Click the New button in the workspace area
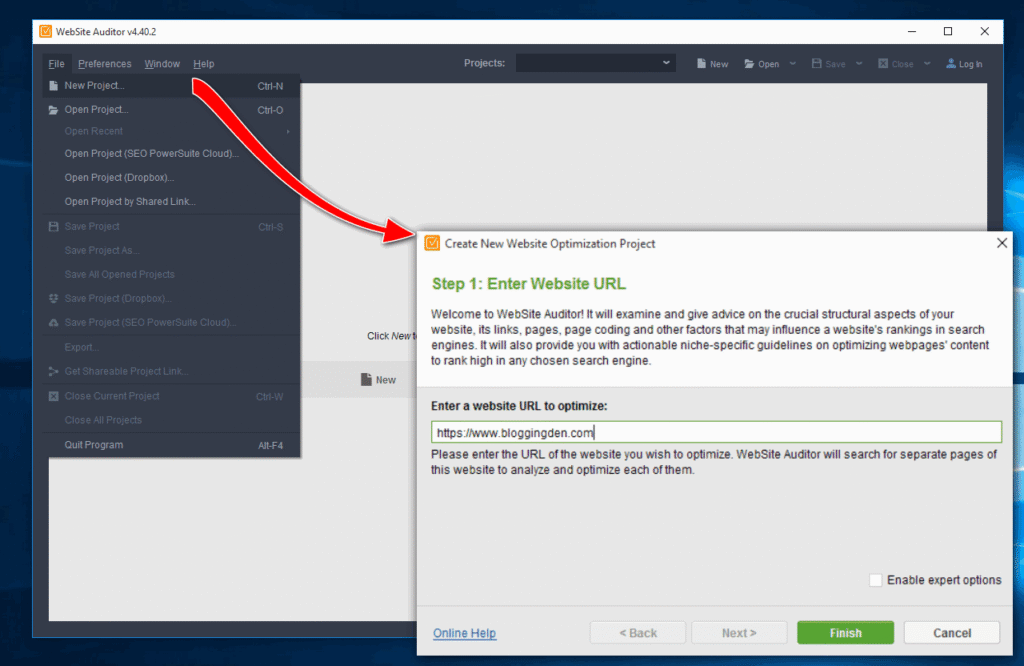 380,379
